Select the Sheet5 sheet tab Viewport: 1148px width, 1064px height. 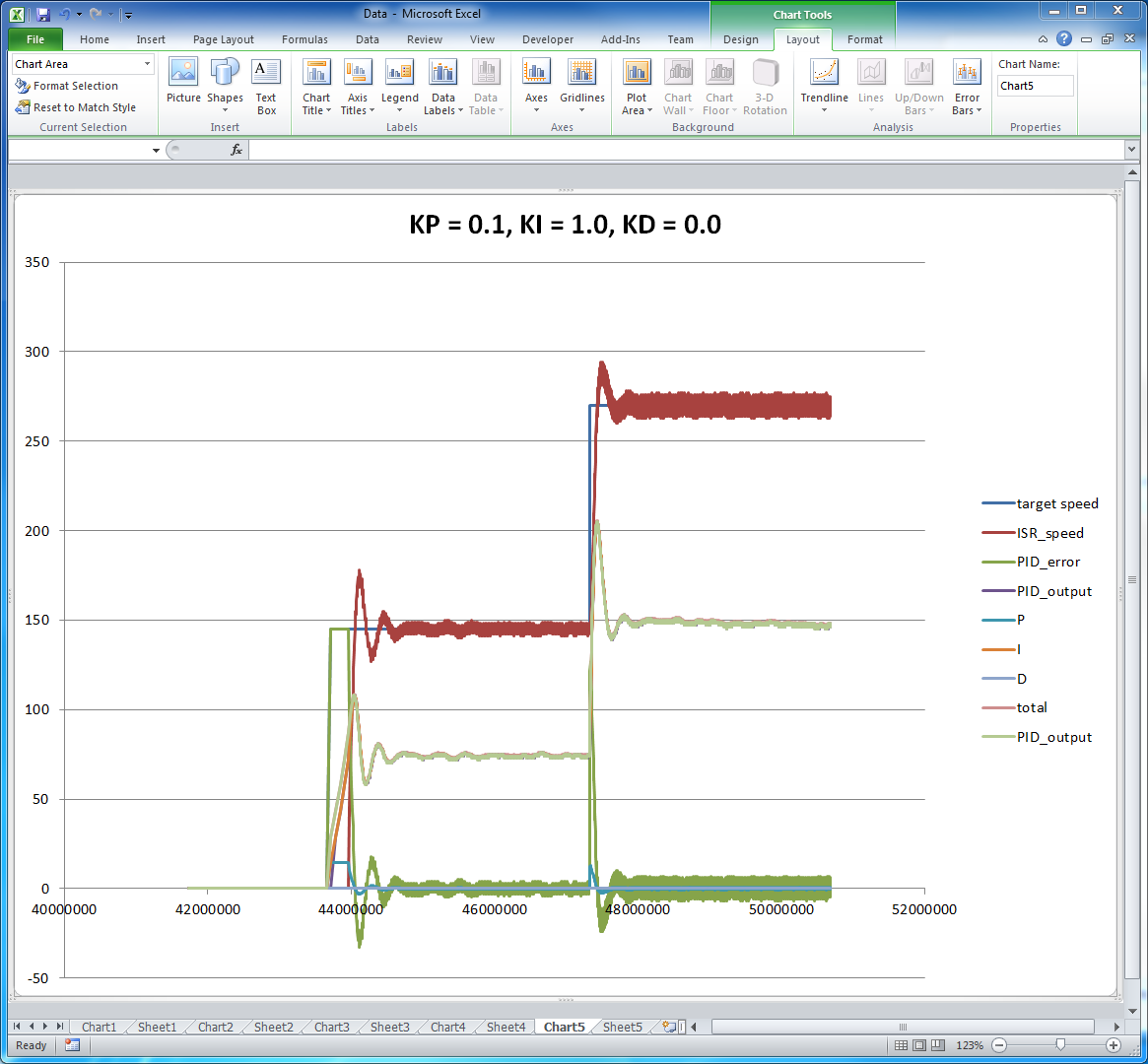click(623, 1027)
